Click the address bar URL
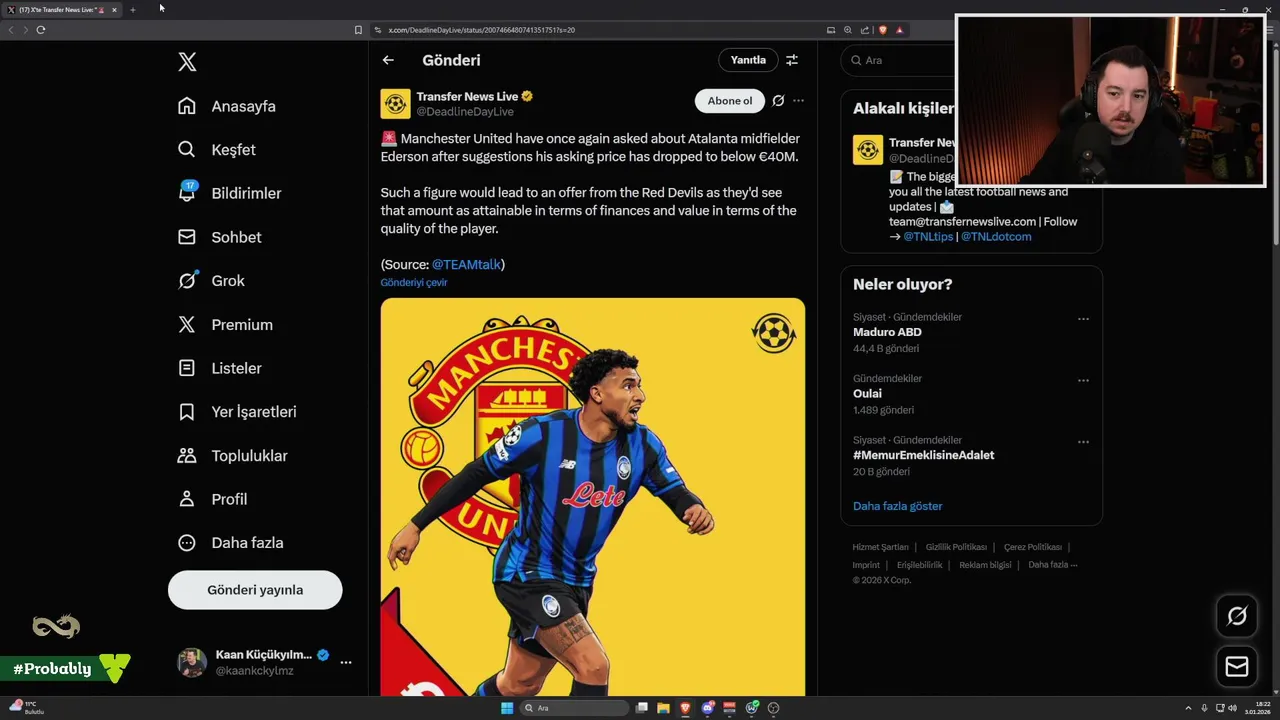The width and height of the screenshot is (1280, 720). tap(482, 30)
